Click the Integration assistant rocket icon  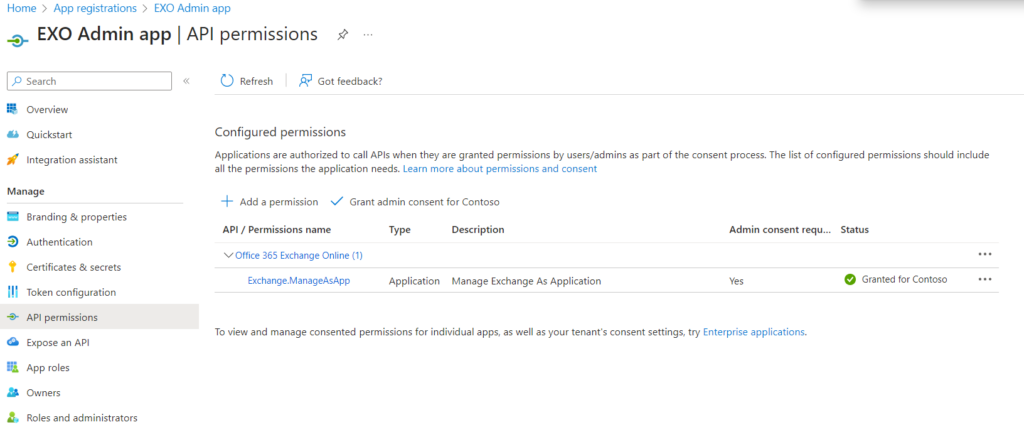point(12,159)
